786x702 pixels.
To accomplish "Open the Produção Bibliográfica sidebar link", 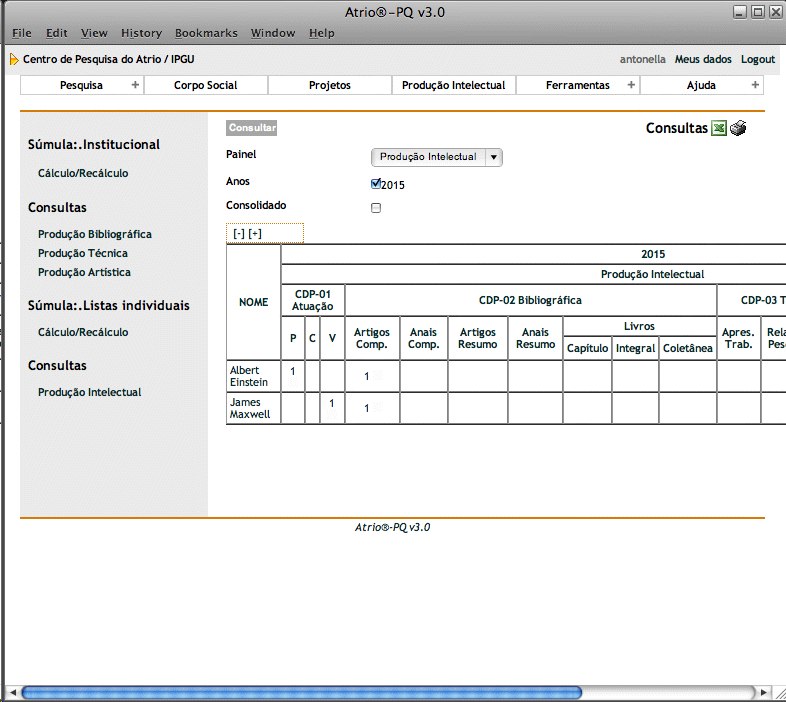I will [95, 234].
